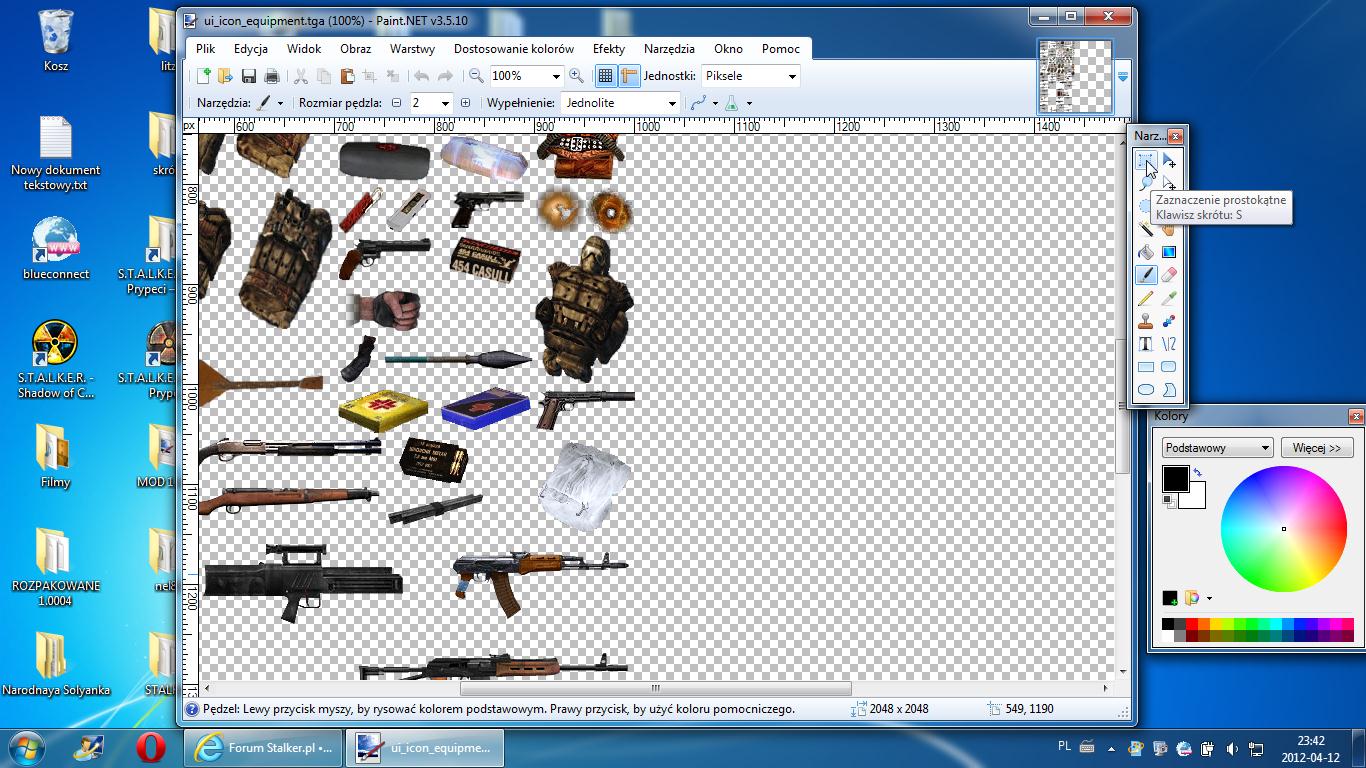
Task: Select the Gradient tool
Action: point(1169,252)
